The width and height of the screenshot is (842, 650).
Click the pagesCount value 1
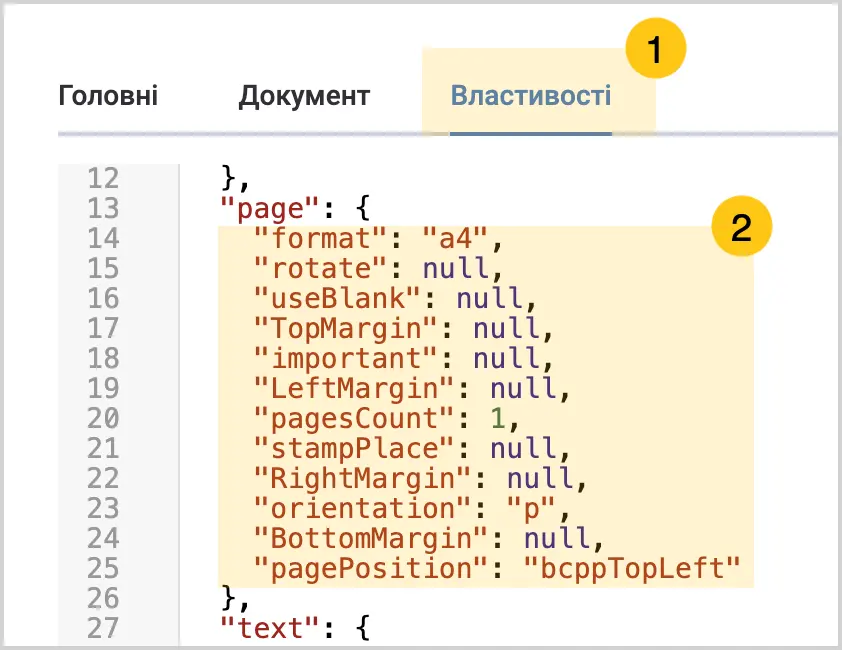(498, 418)
